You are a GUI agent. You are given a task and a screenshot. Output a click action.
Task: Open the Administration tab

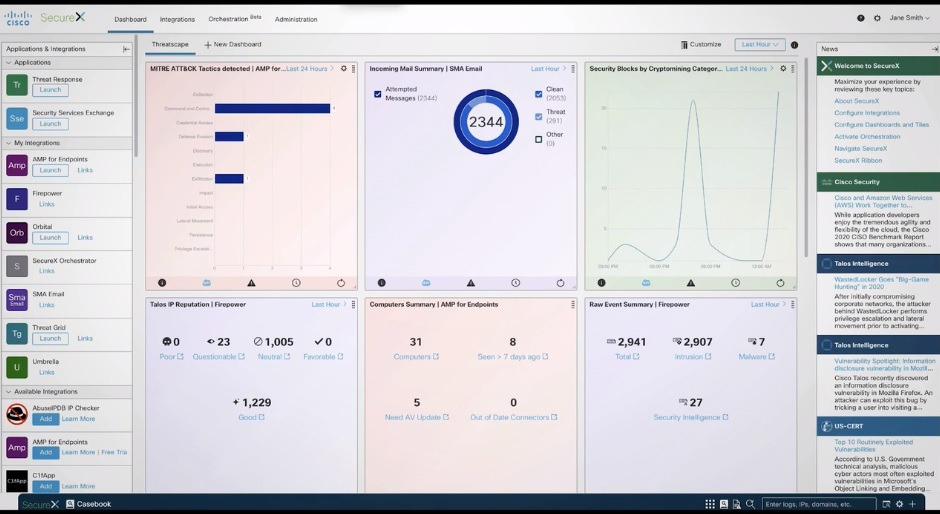[x=296, y=19]
